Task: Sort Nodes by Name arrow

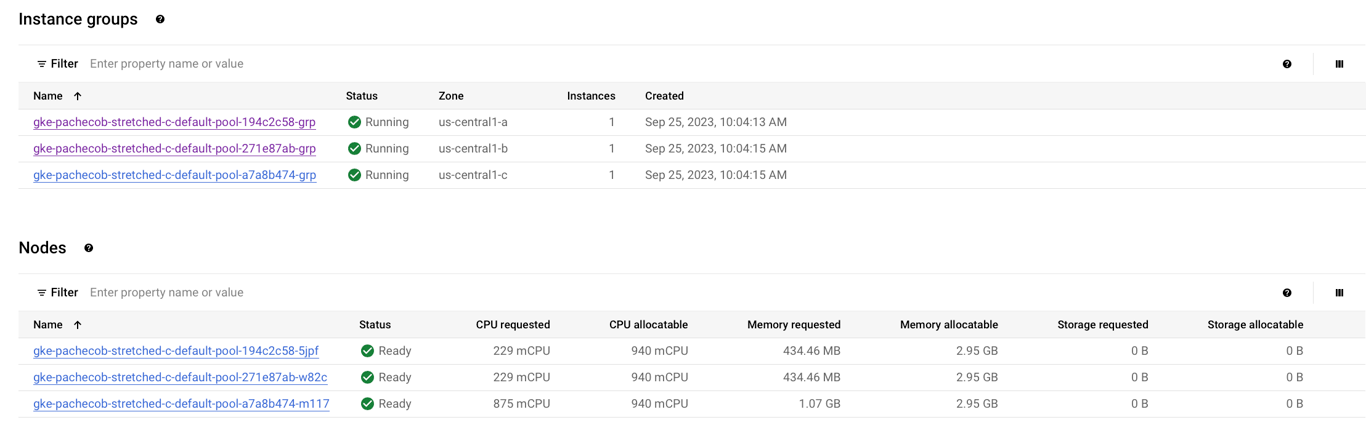Action: [77, 325]
